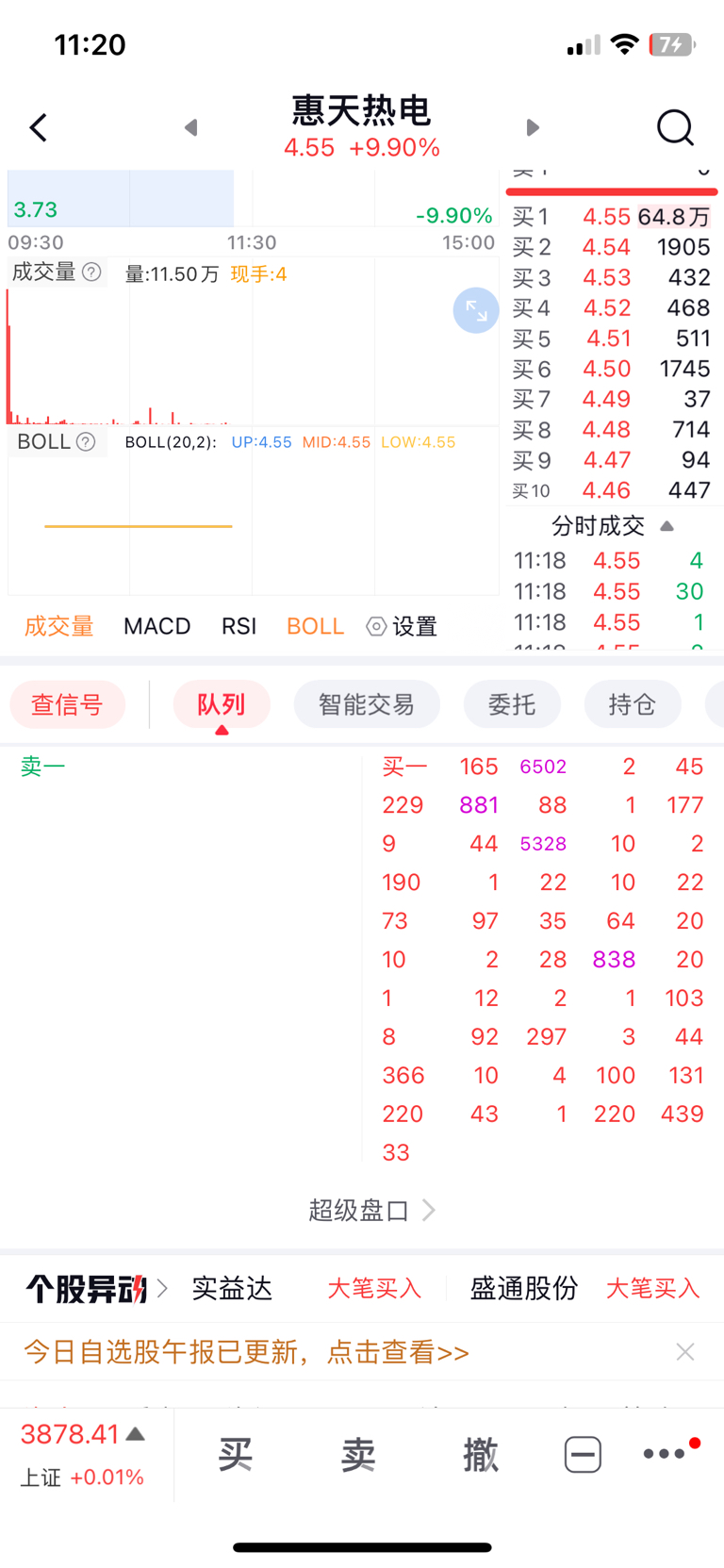
Task: Expand chart to fullscreen icon
Action: [476, 310]
